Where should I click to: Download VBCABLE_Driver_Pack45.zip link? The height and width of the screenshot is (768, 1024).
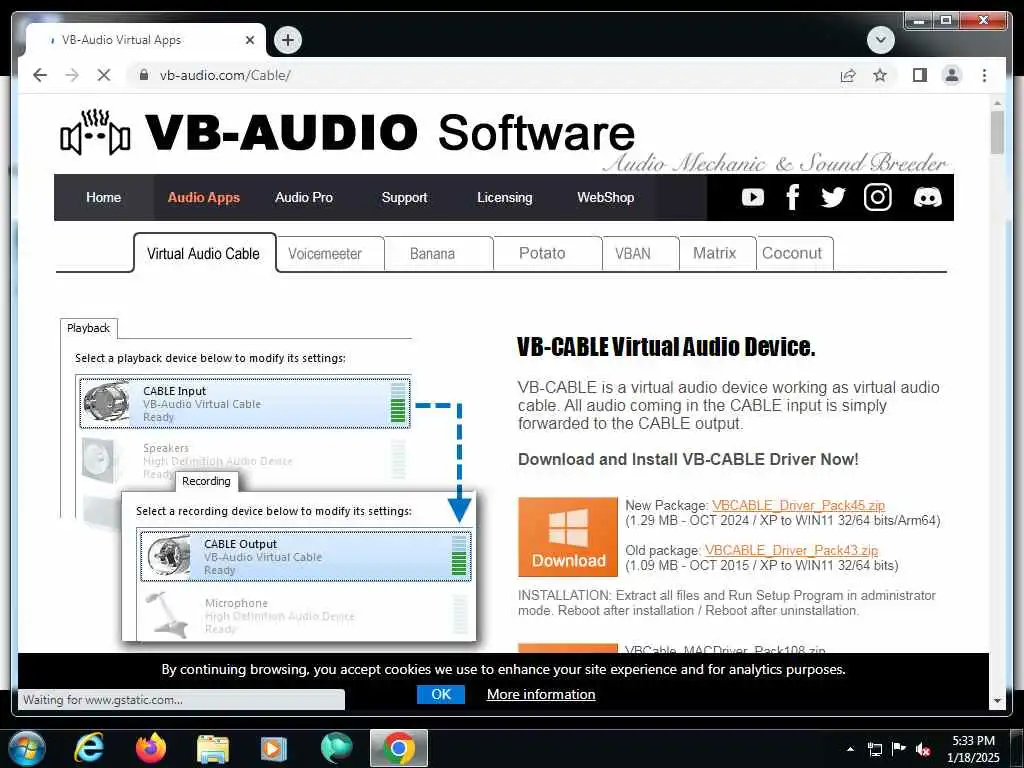point(798,505)
